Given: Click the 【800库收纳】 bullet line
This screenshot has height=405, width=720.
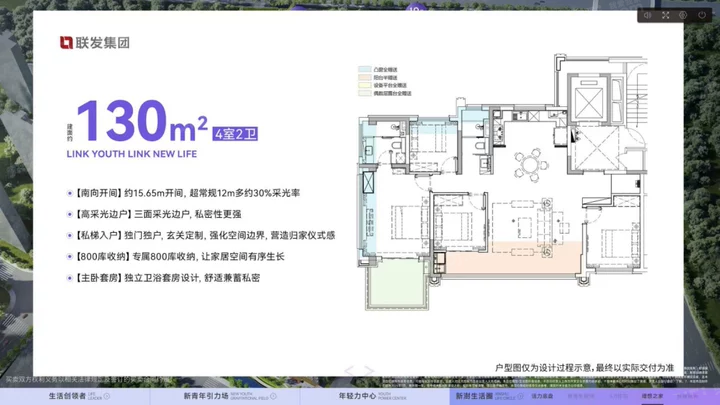Looking at the screenshot, I should pyautogui.click(x=175, y=256).
